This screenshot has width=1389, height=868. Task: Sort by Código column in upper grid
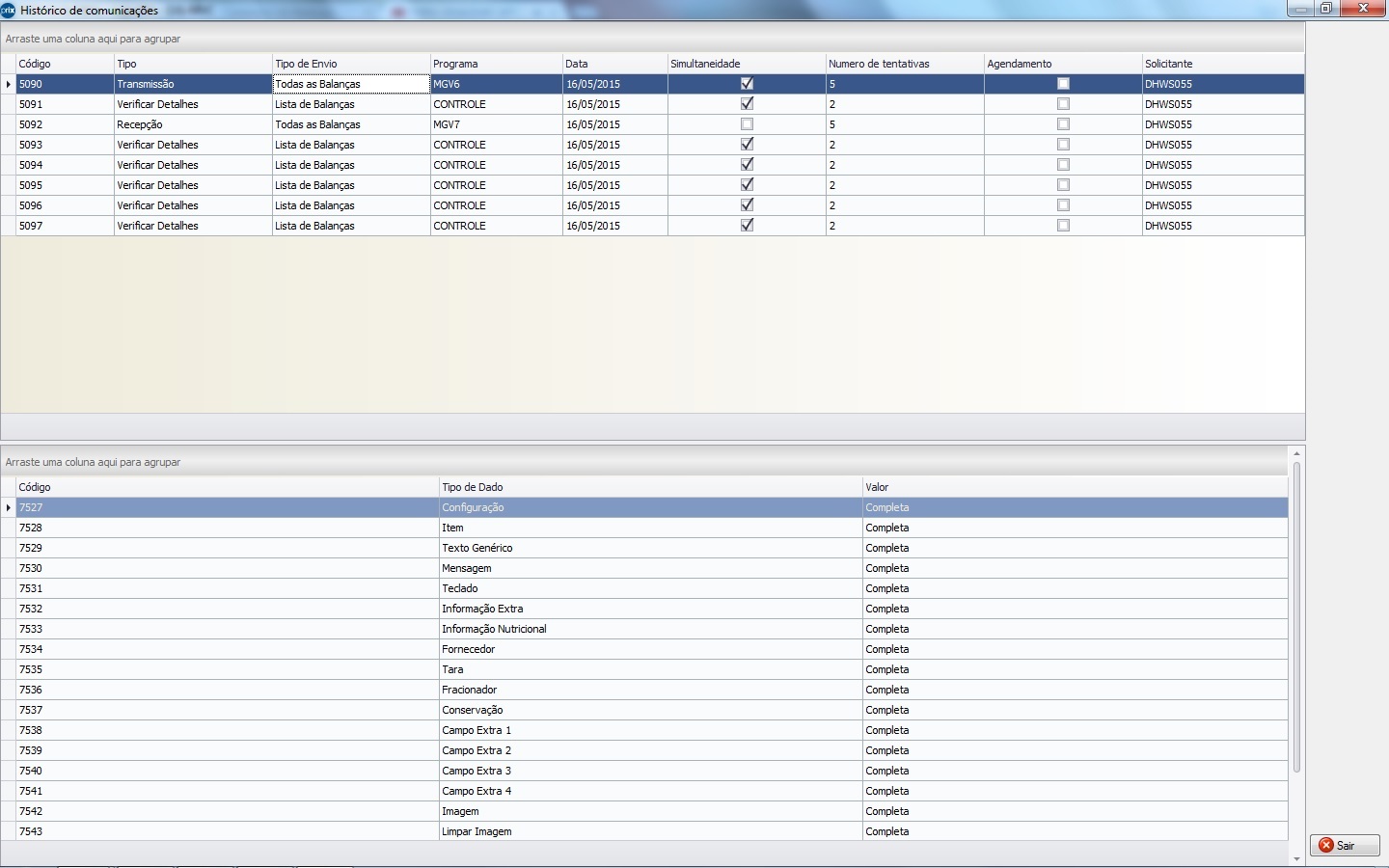pyautogui.click(x=65, y=64)
